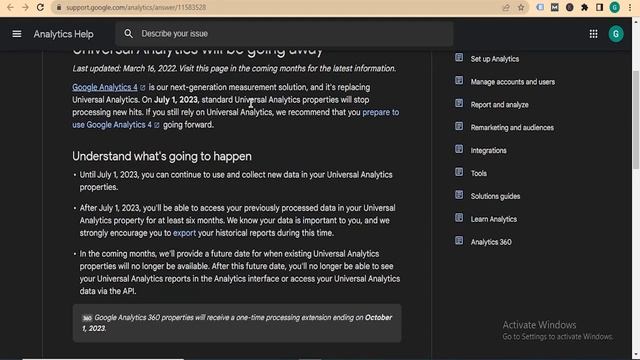Open Chrome profile avatar in toolbar
The height and width of the screenshot is (360, 640).
click(614, 7)
